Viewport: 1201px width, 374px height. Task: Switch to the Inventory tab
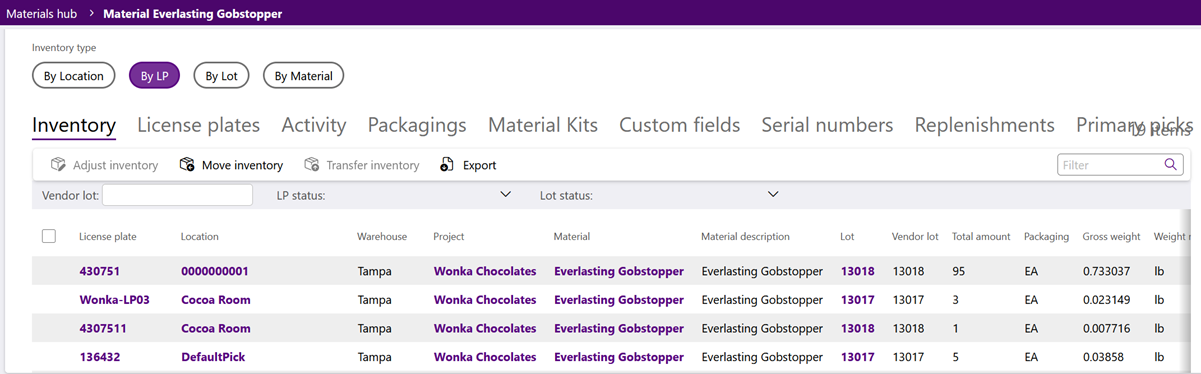(74, 125)
